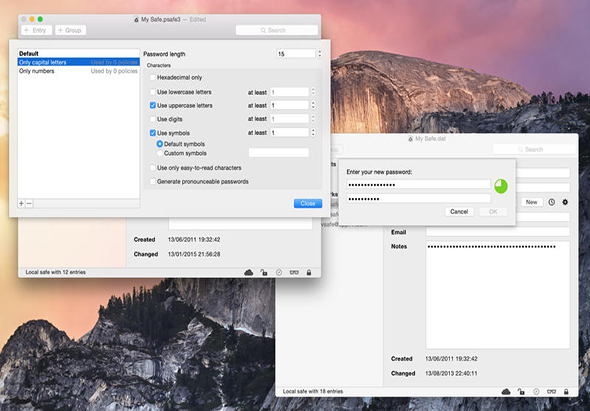
Task: Click the New password button
Action: [531, 202]
